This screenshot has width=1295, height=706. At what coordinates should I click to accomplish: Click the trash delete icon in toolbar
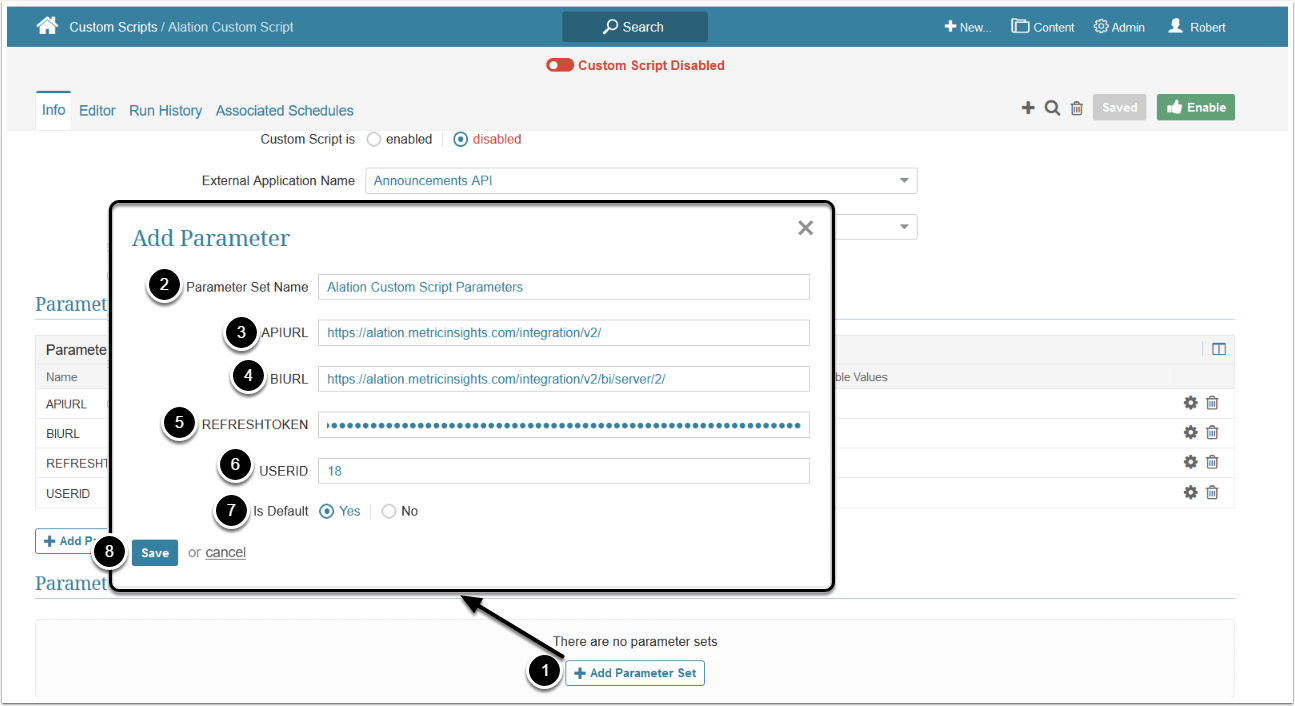point(1077,108)
